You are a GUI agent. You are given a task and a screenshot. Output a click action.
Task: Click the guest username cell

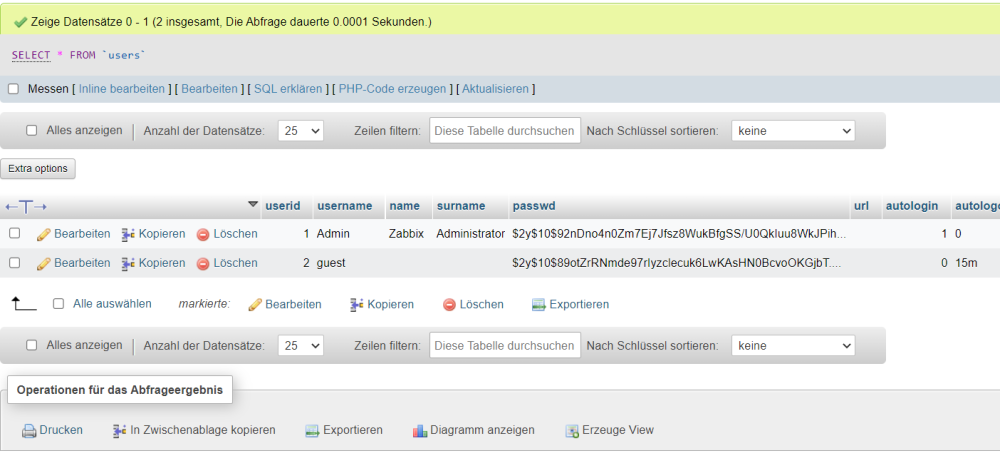[331, 263]
